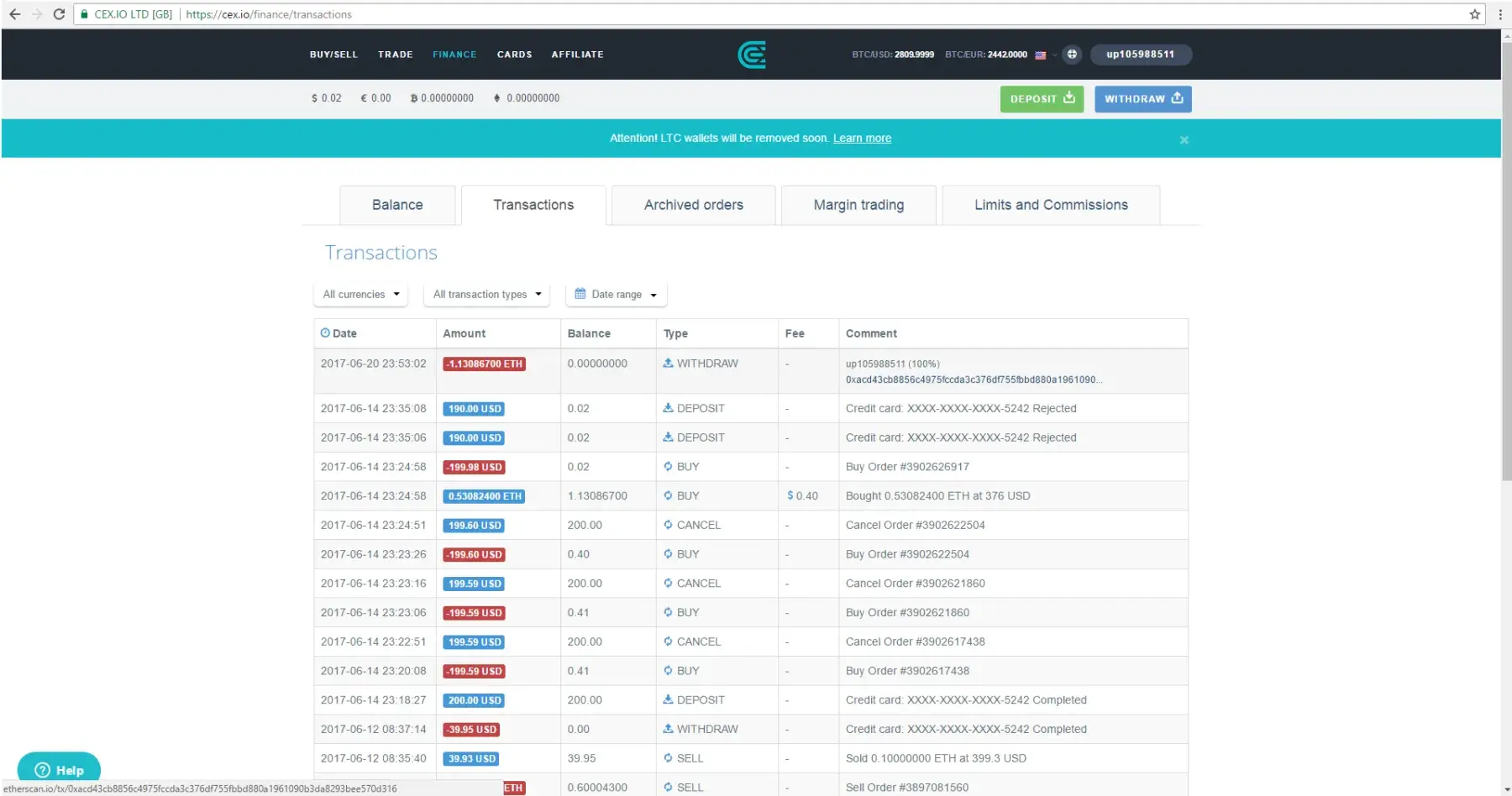1512x796 pixels.
Task: Open Chrome's three-dot menu
Action: [x=1500, y=14]
